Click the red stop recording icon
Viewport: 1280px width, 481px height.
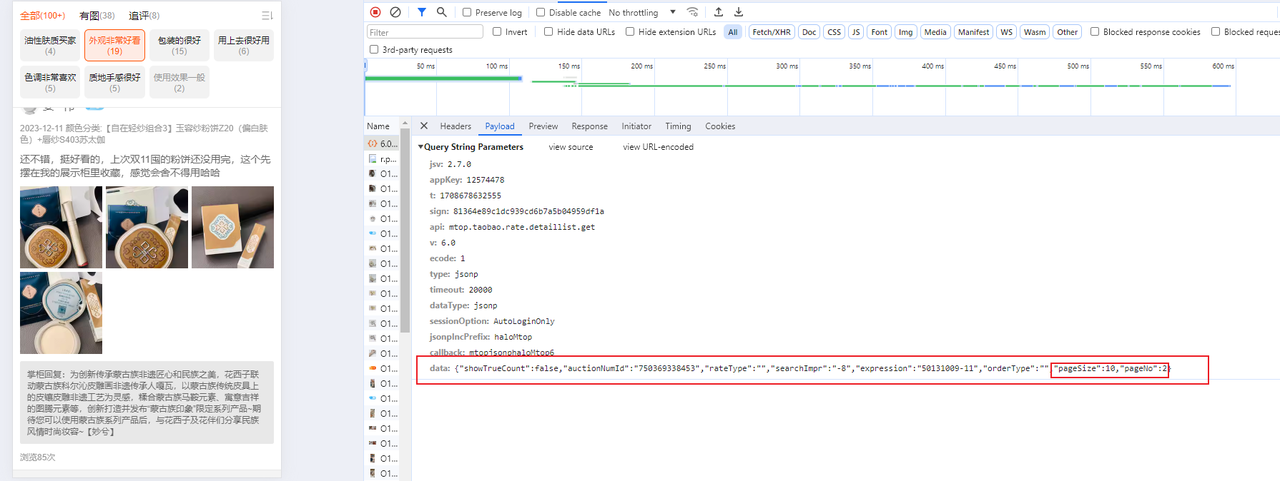point(375,12)
